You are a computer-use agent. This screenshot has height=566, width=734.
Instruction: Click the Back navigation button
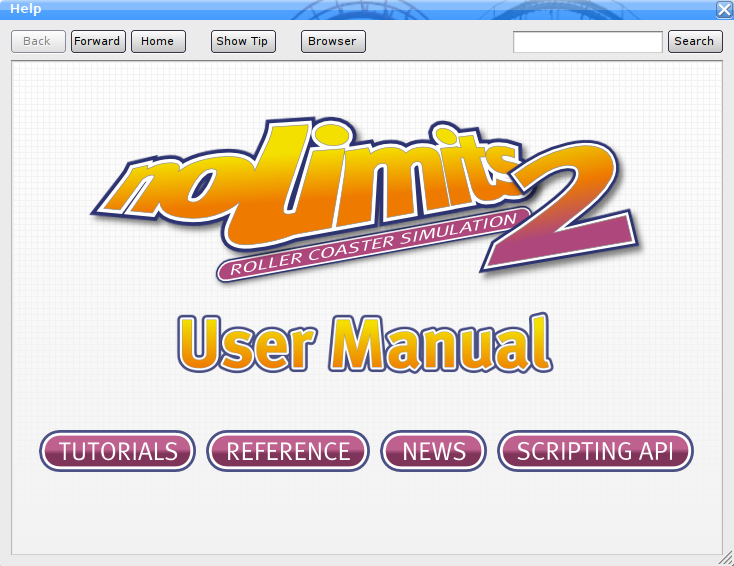38,42
